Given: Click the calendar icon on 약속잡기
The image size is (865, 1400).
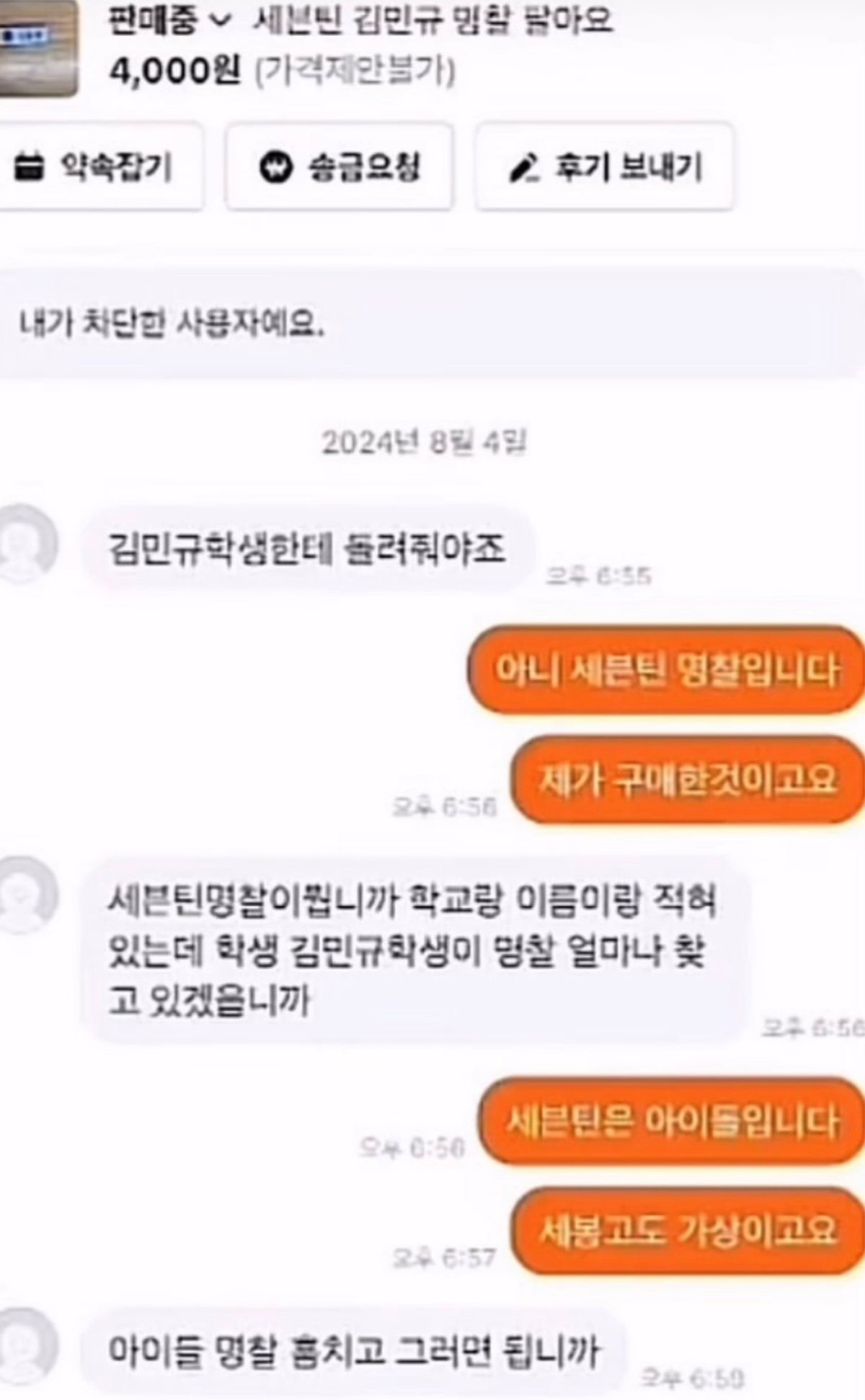Looking at the screenshot, I should [x=29, y=167].
